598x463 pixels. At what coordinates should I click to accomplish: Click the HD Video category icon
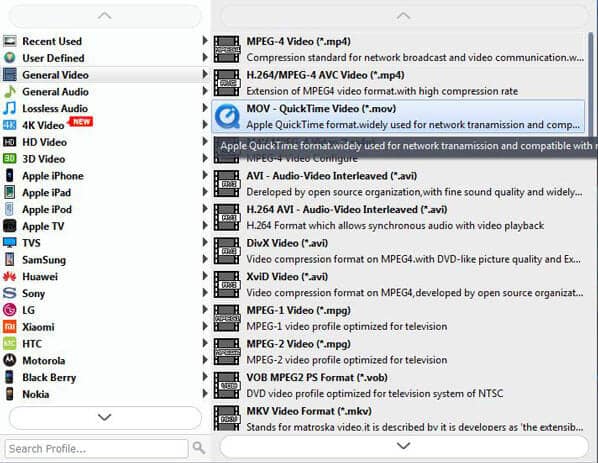point(10,142)
